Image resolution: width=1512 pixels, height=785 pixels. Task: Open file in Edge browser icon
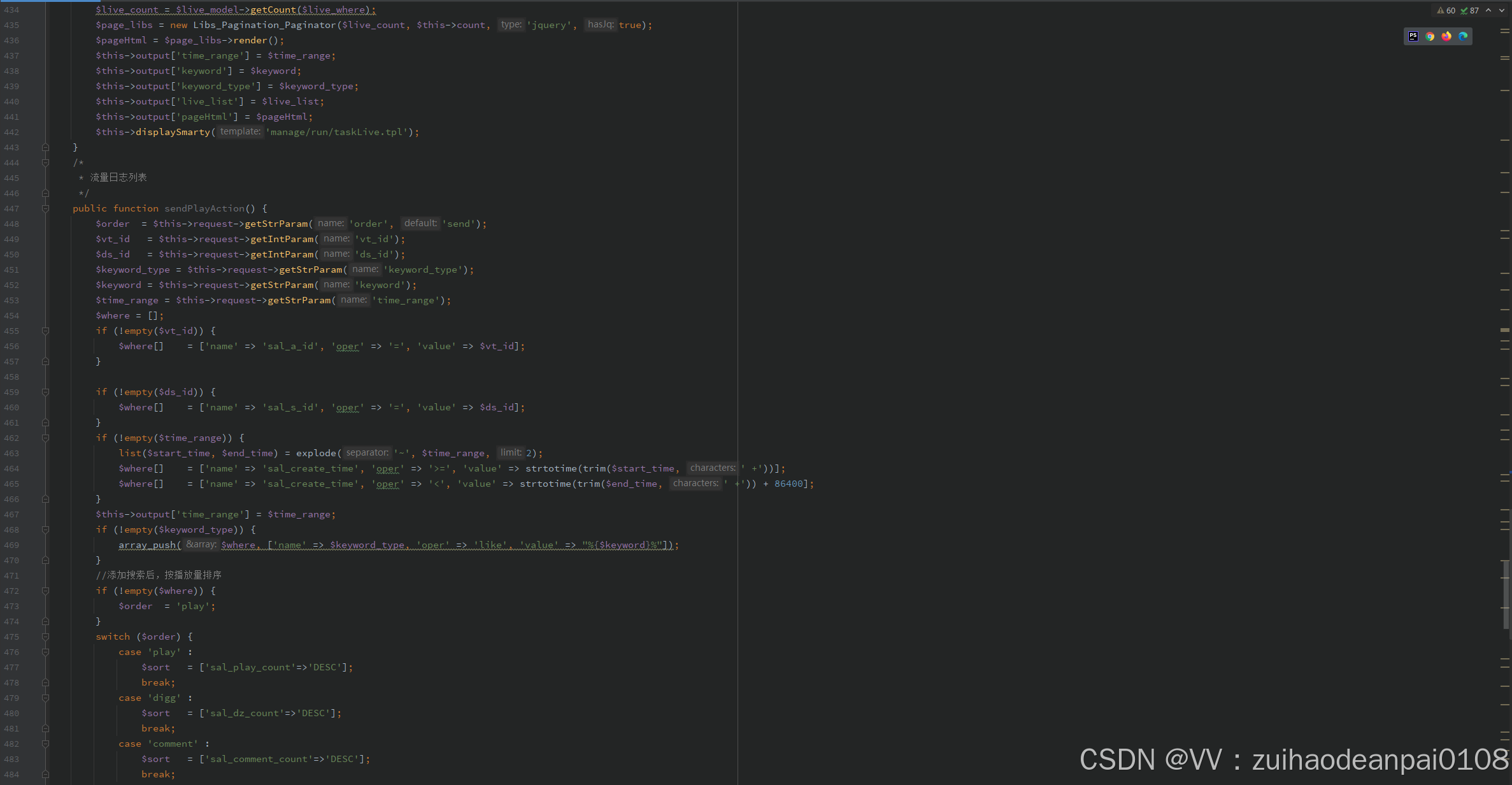(1463, 36)
